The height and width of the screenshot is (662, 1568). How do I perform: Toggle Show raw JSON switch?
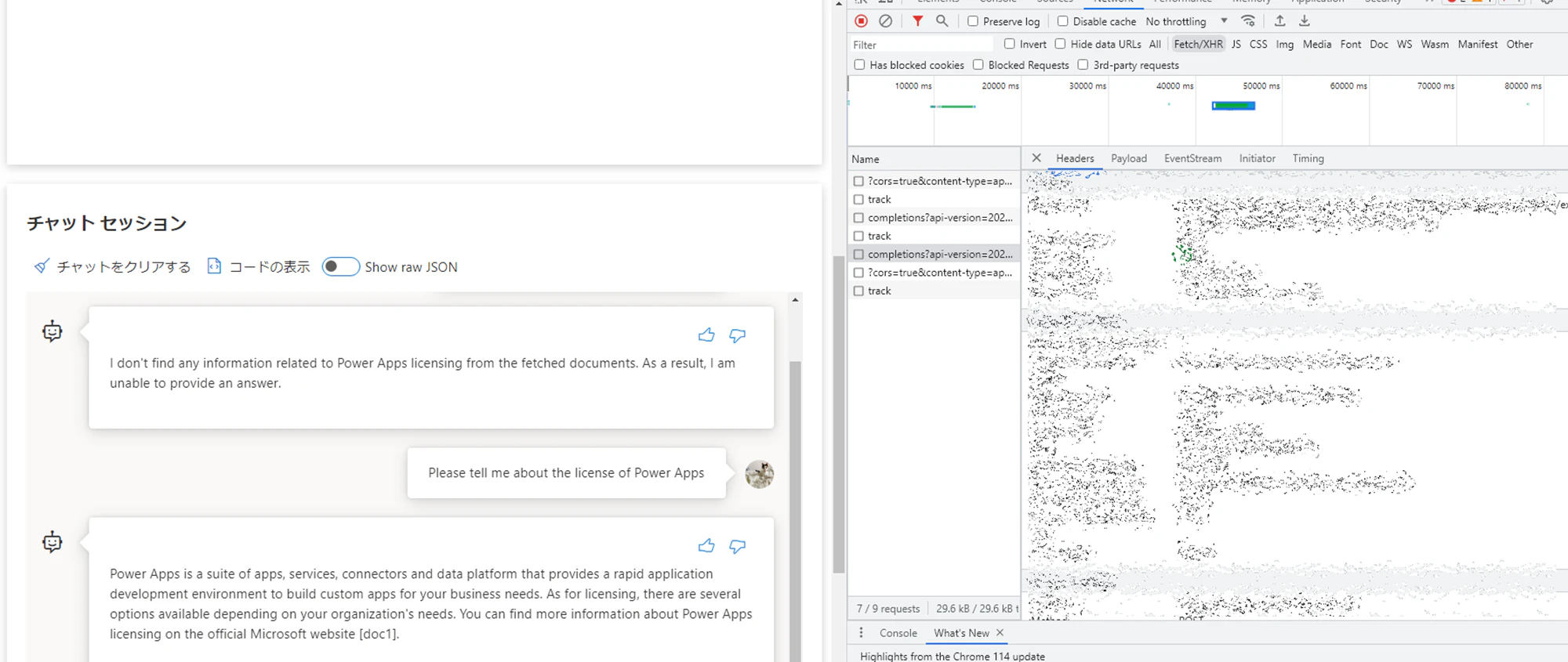tap(340, 267)
